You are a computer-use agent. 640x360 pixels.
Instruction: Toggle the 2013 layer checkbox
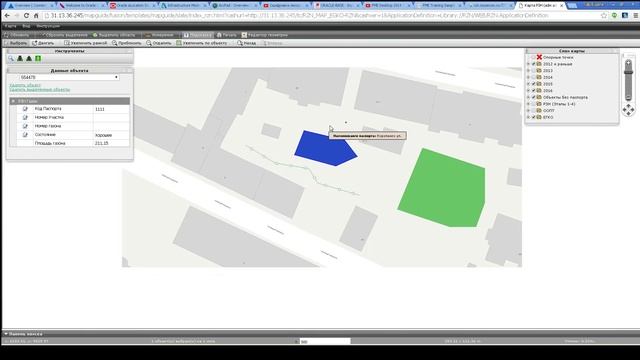point(533,71)
